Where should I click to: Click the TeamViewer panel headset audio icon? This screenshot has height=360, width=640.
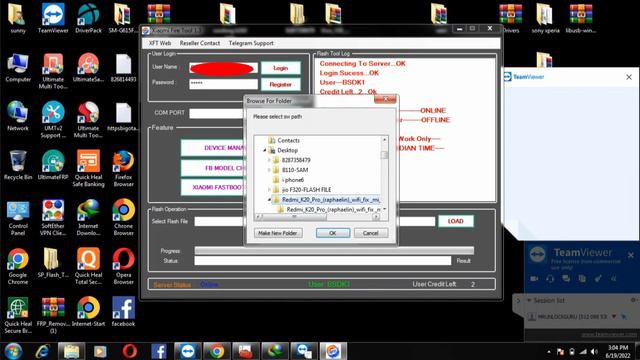550,279
